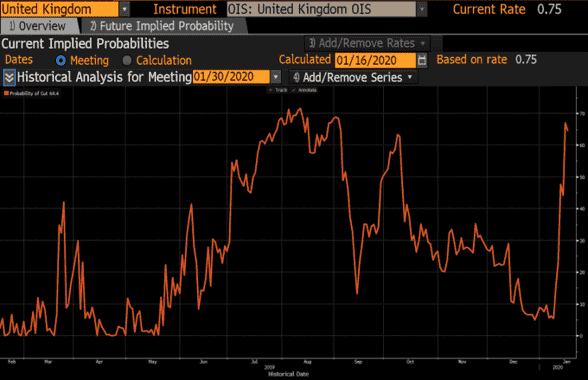Select the Meeting dates radio button

(61, 60)
